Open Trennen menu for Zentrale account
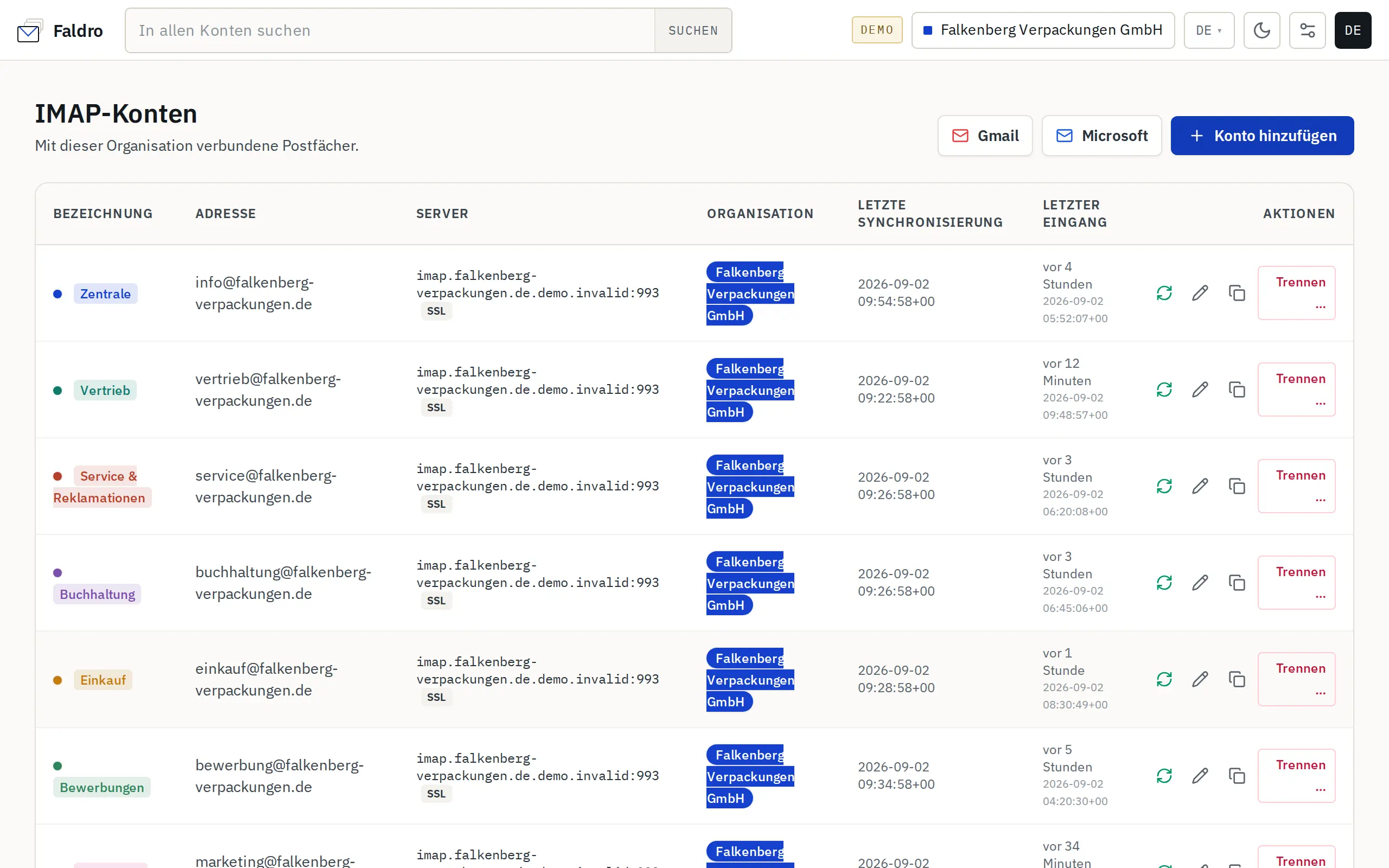Viewport: 1389px width, 868px height. point(1296,293)
